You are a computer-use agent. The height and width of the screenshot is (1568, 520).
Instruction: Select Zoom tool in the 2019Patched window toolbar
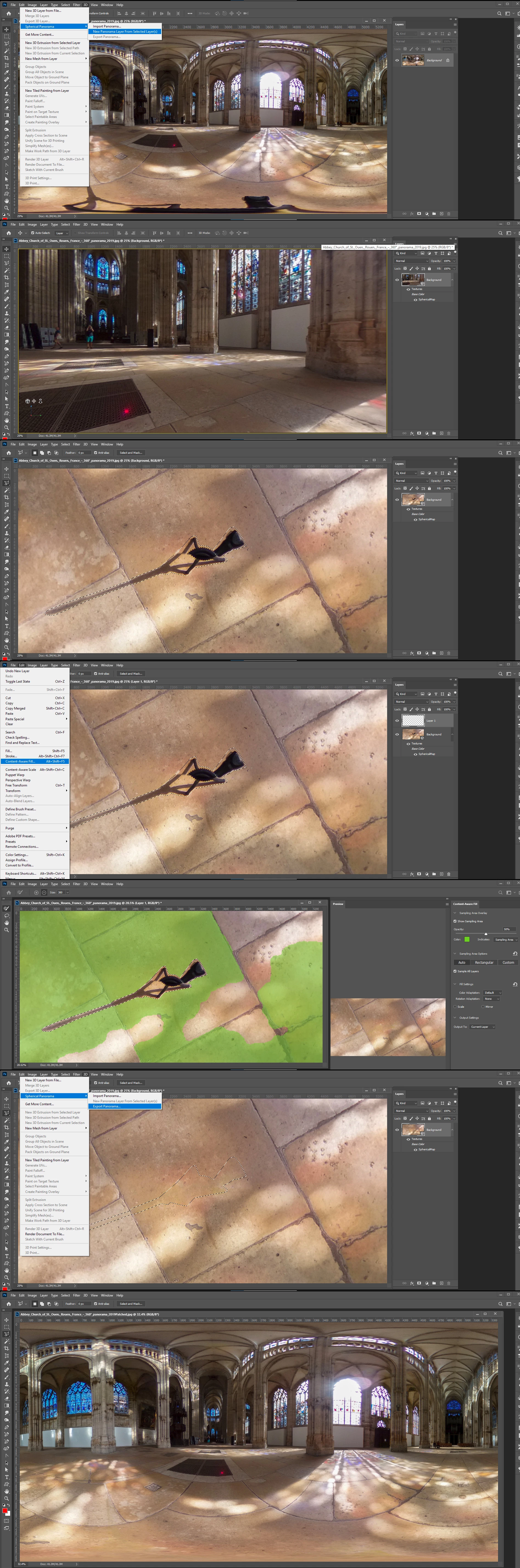pos(6,1498)
